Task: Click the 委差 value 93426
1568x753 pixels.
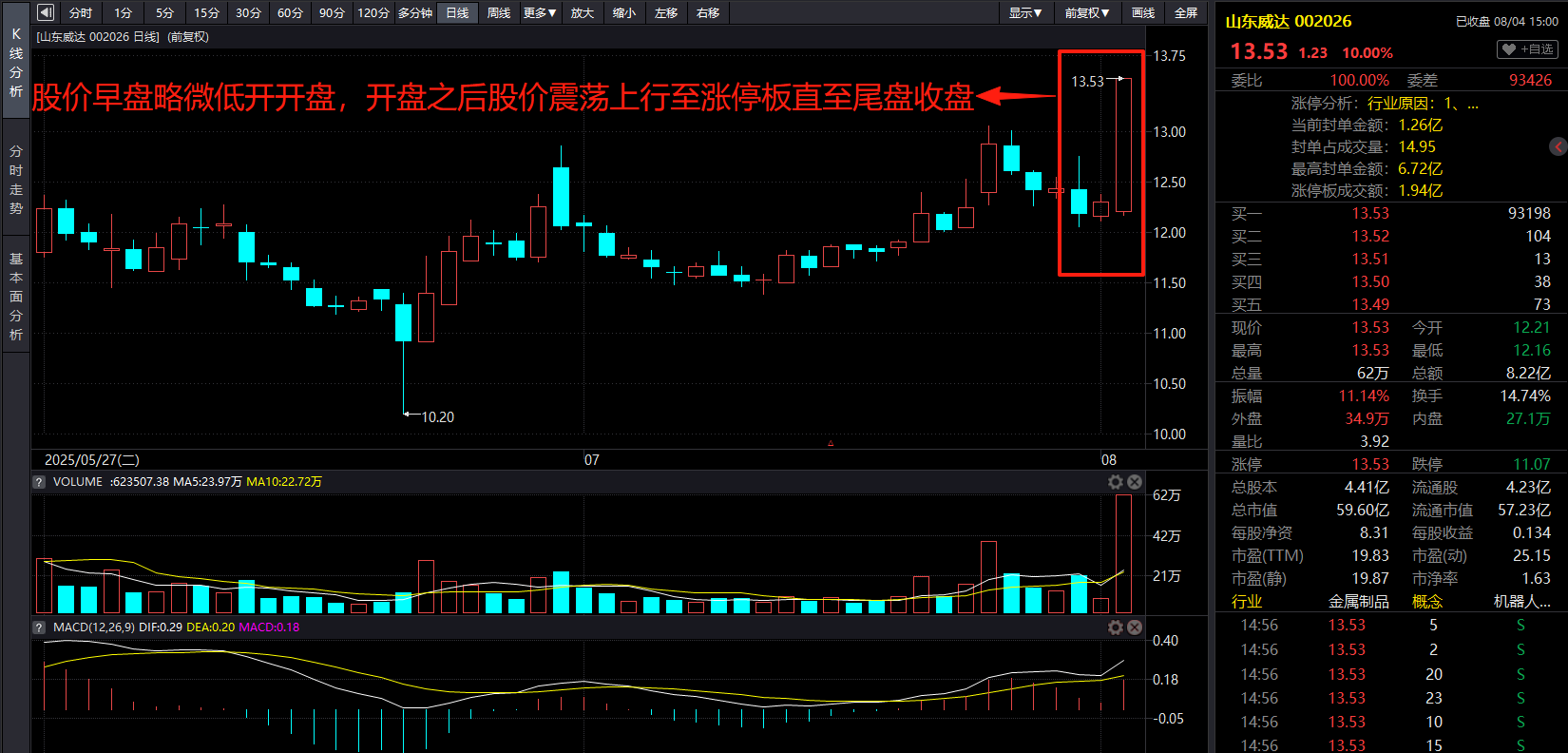Action: tap(1530, 81)
